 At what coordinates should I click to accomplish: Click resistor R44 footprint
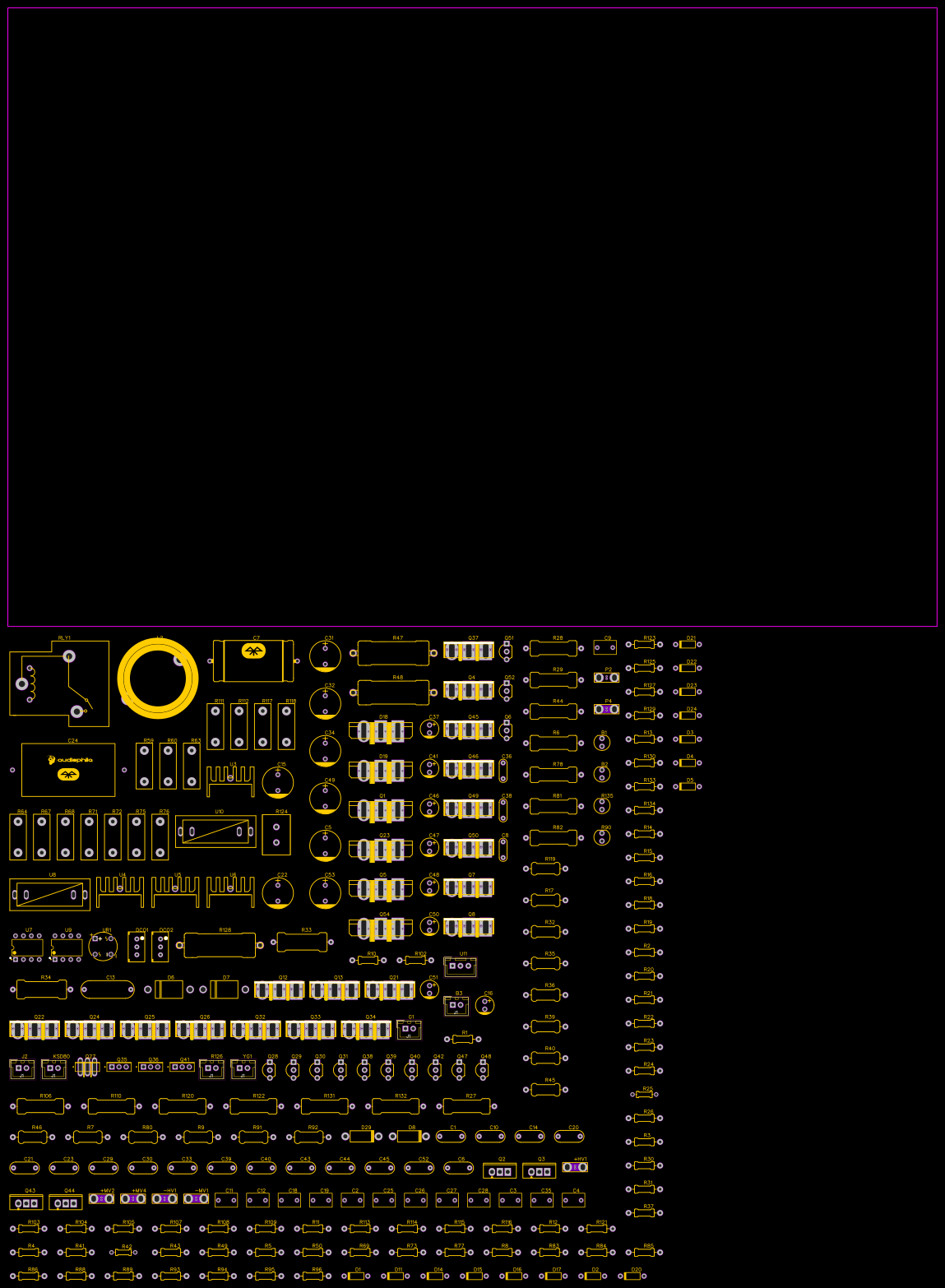(554, 711)
